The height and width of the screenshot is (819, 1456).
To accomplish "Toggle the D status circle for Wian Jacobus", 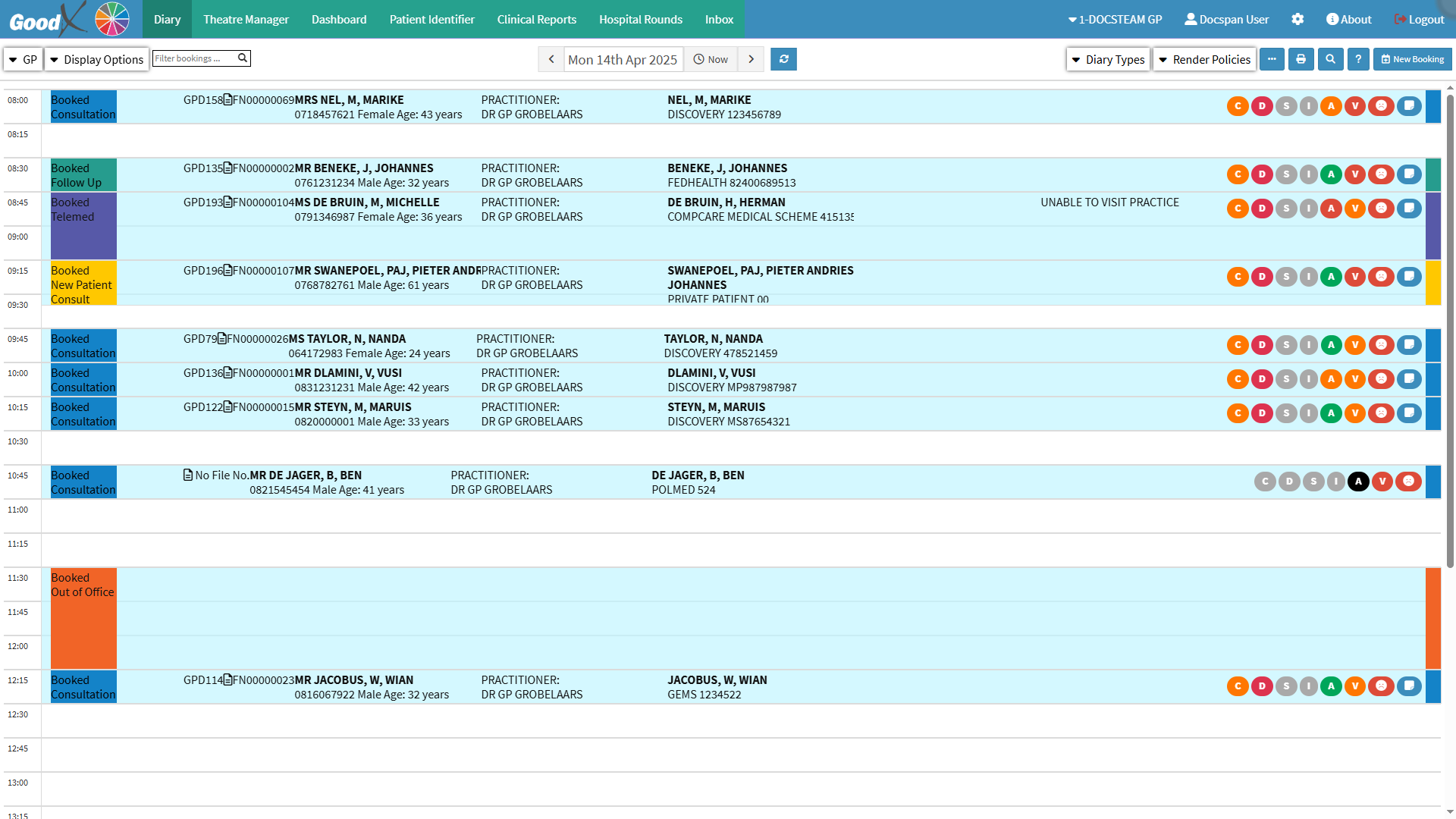I will pos(1262,686).
